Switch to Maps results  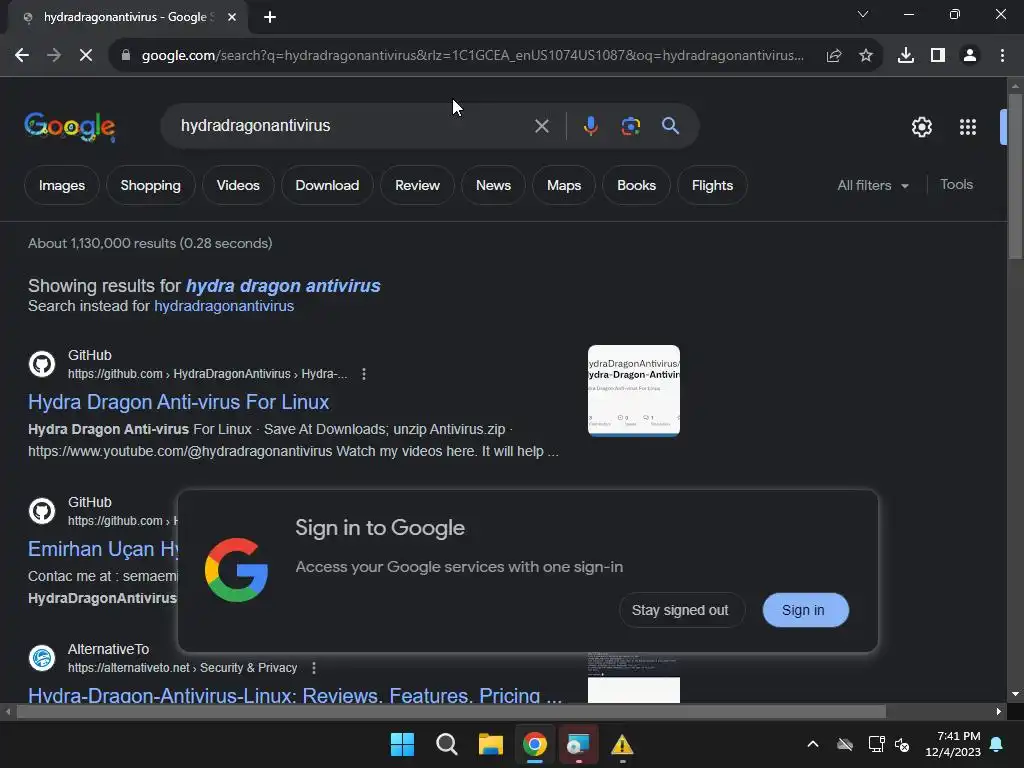tap(564, 185)
